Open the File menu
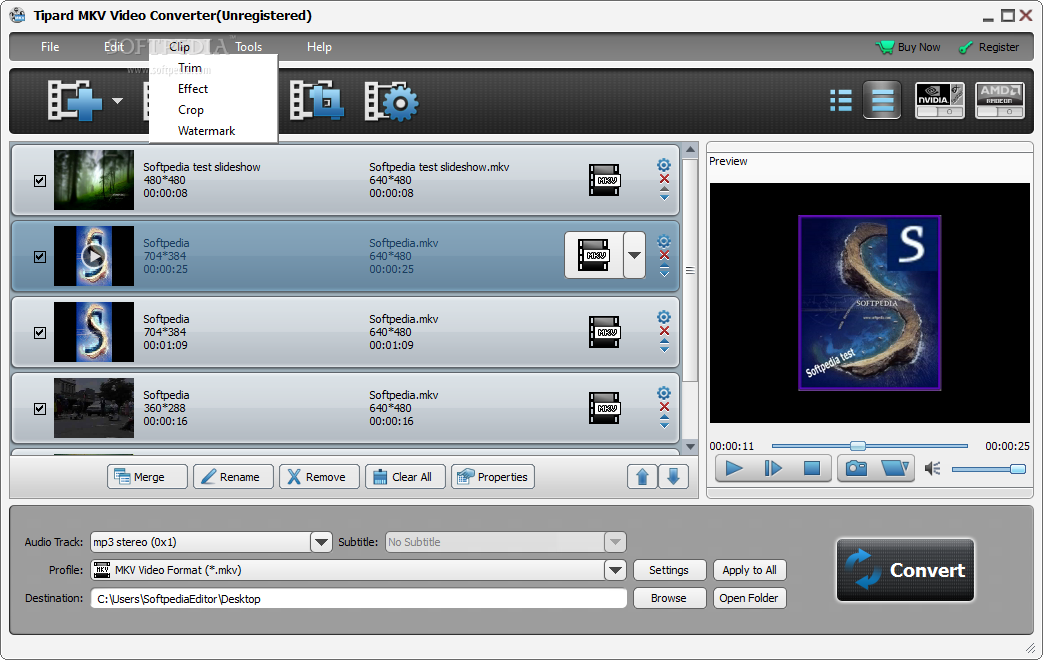Image resolution: width=1043 pixels, height=660 pixels. pyautogui.click(x=50, y=47)
